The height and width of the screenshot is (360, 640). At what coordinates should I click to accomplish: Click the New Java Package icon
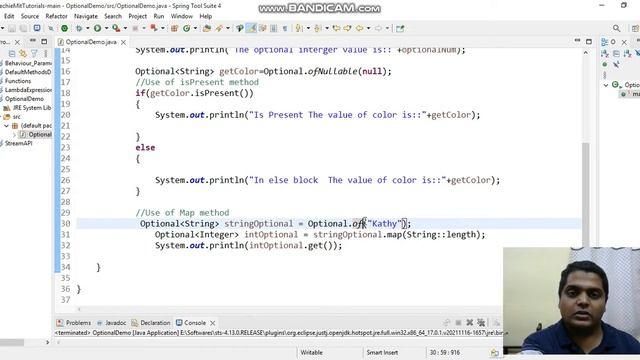click(174, 28)
